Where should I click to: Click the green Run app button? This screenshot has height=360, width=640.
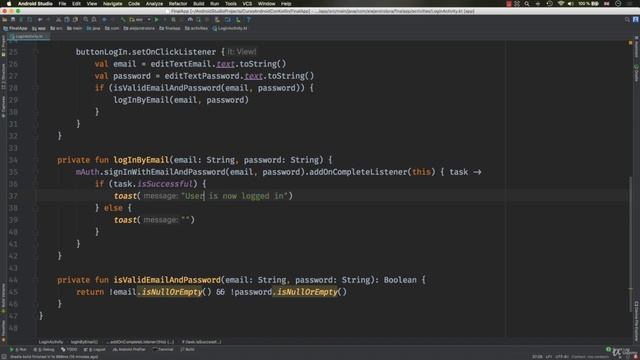tap(157, 19)
